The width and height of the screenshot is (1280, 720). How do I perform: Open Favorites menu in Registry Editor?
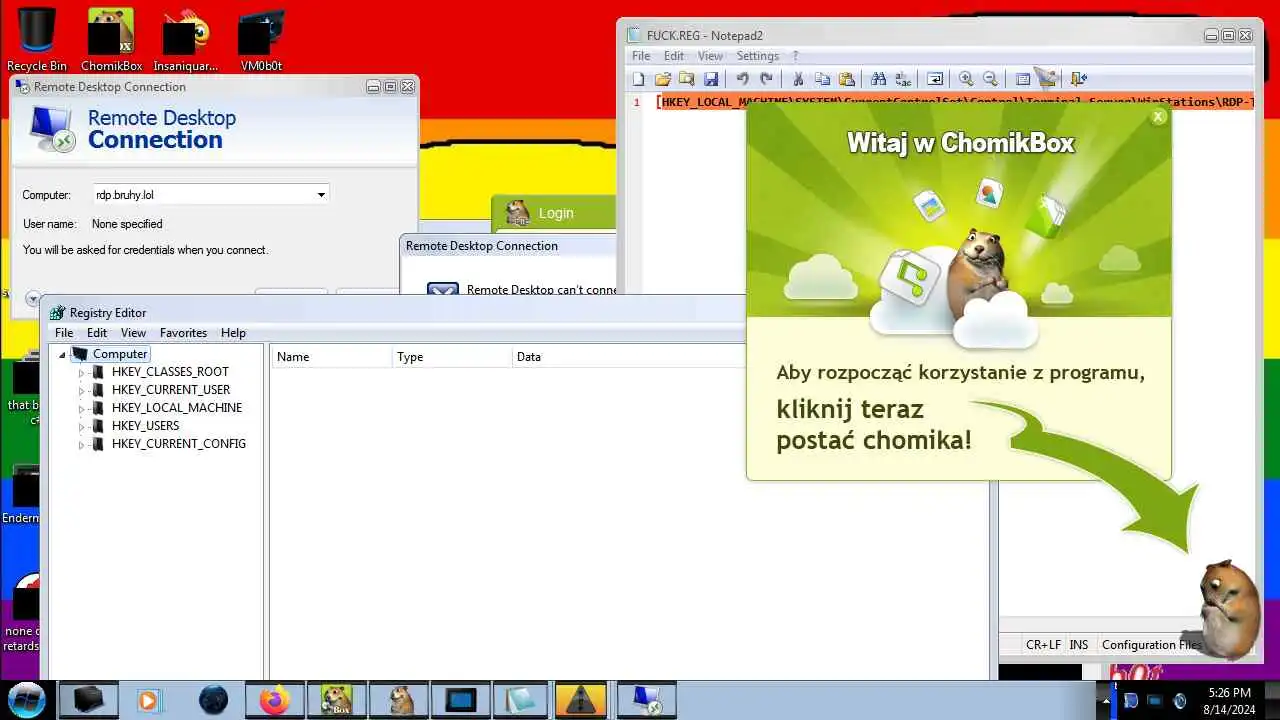(x=183, y=333)
